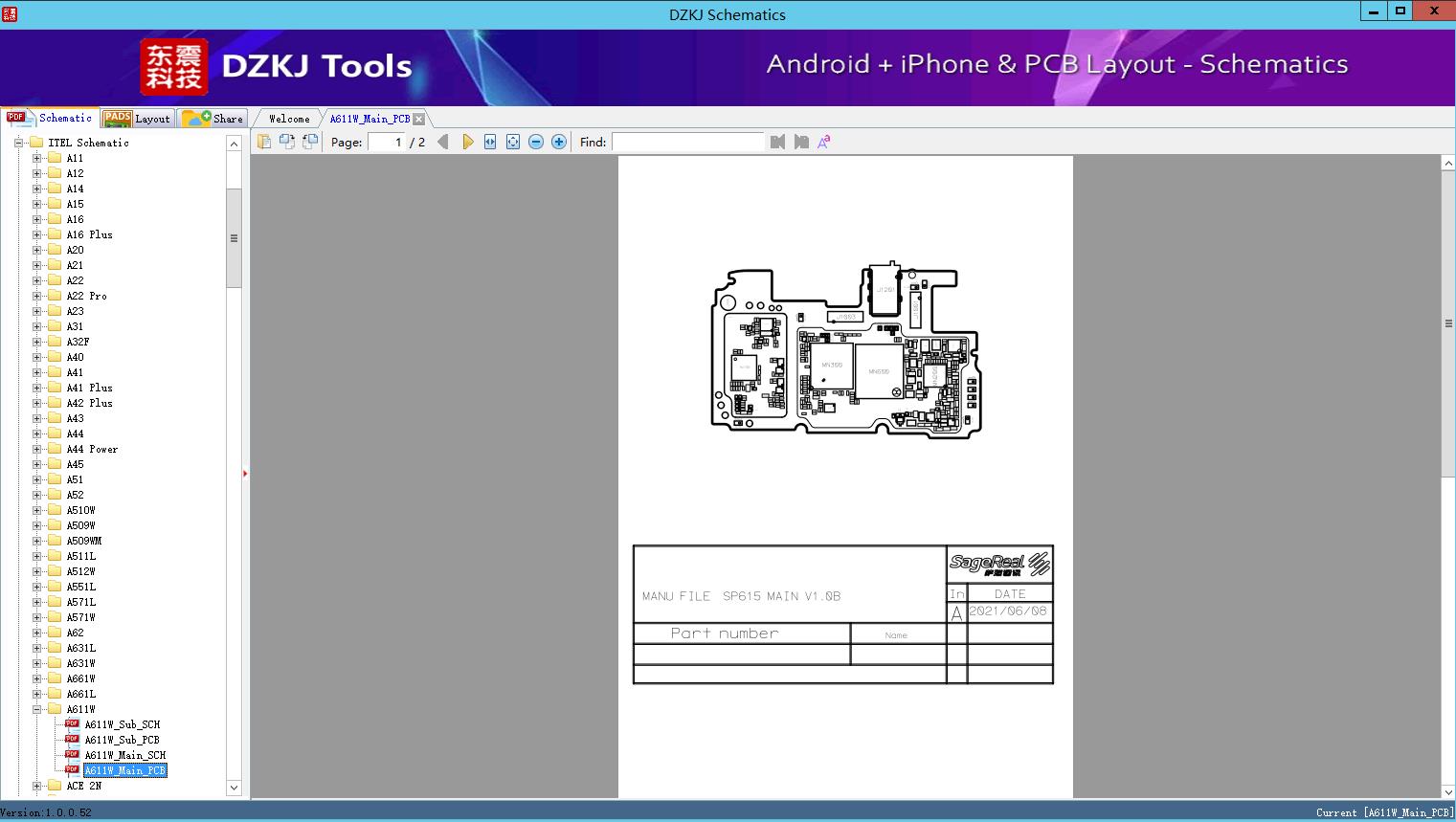Viewport: 1456px width, 822px height.
Task: Open the Welcome document tab
Action: (289, 119)
